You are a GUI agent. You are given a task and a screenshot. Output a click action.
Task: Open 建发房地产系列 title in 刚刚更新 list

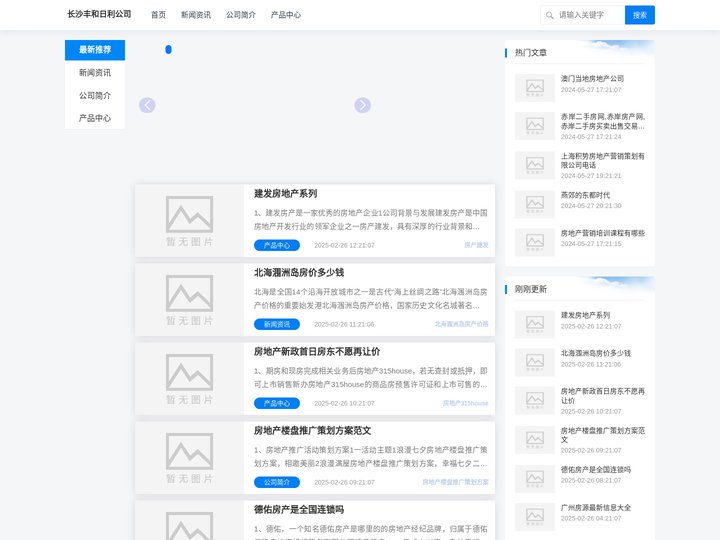pyautogui.click(x=585, y=315)
